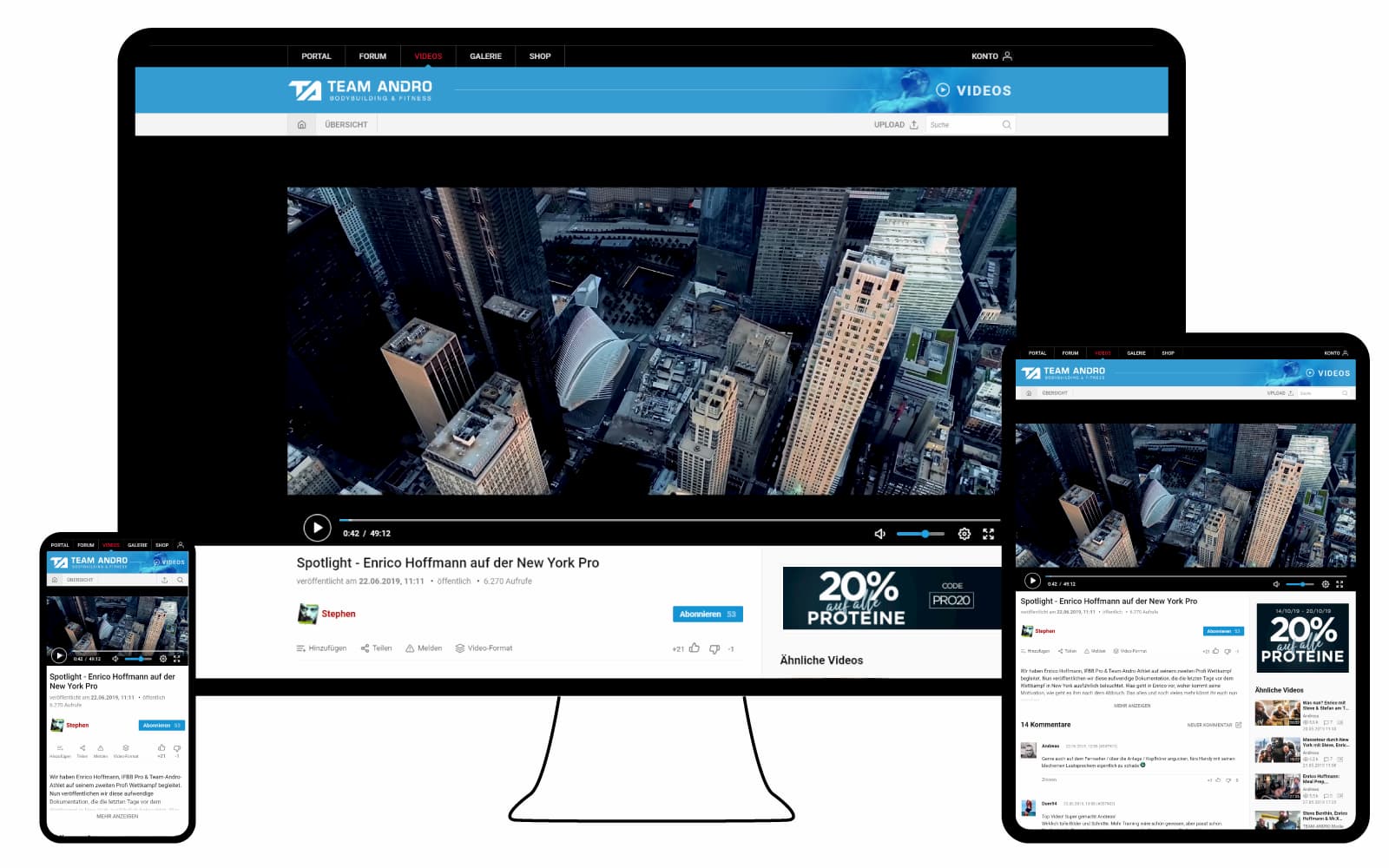Open the video player settings gear

coord(964,533)
